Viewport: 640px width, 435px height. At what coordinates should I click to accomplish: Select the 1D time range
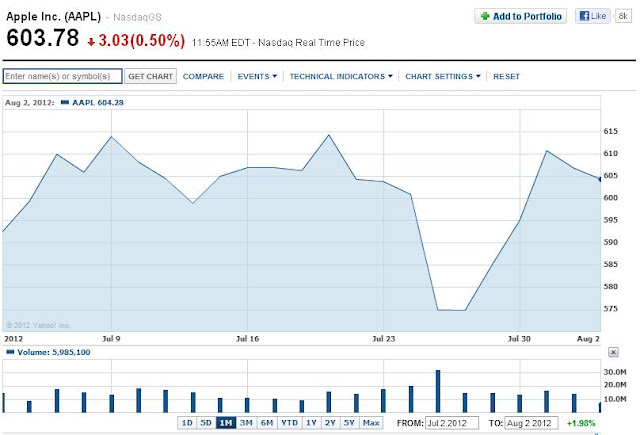[187, 423]
